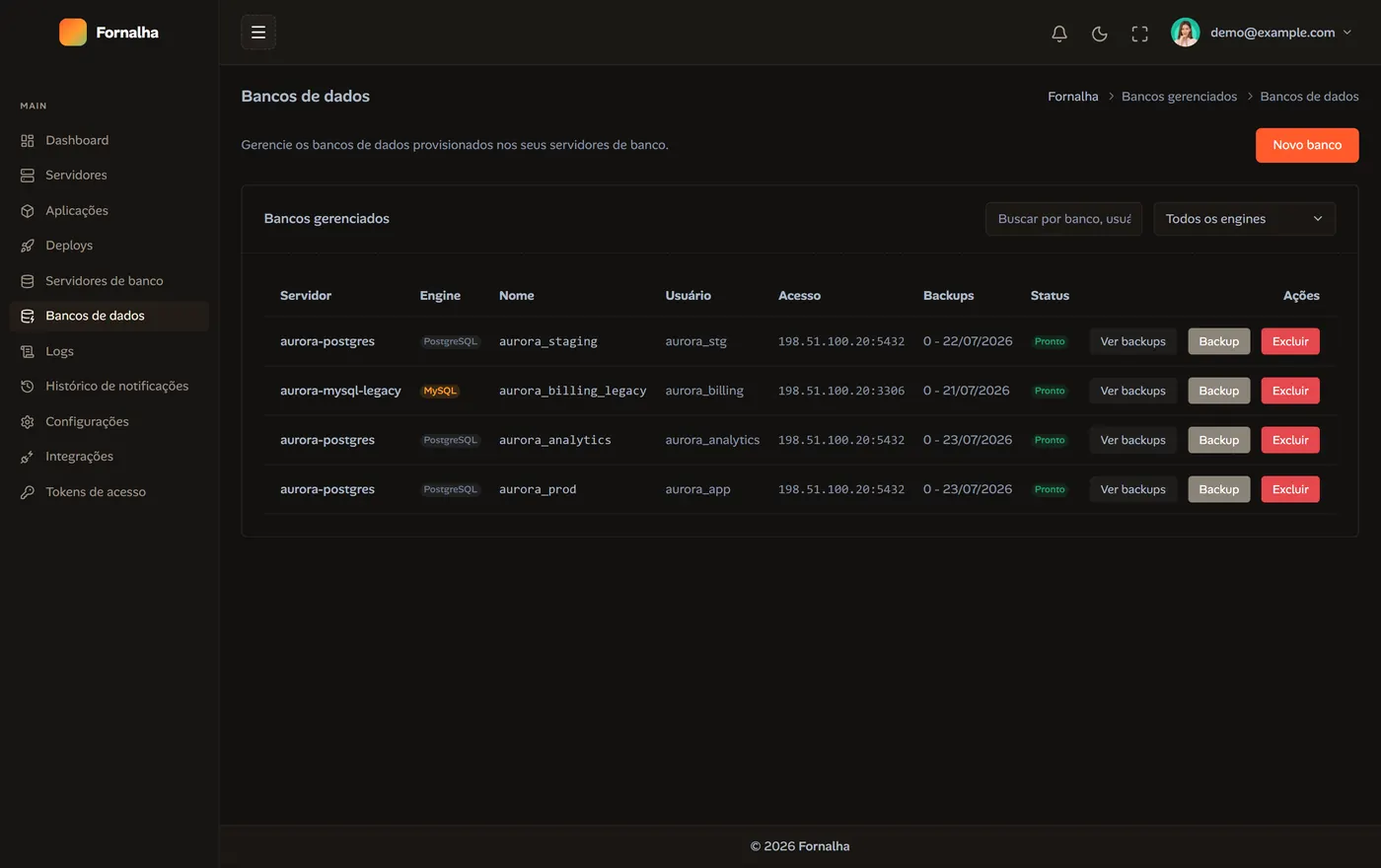This screenshot has height=868, width=1381.
Task: Click the Deploys rocket icon in the sidebar
Action: click(x=28, y=246)
